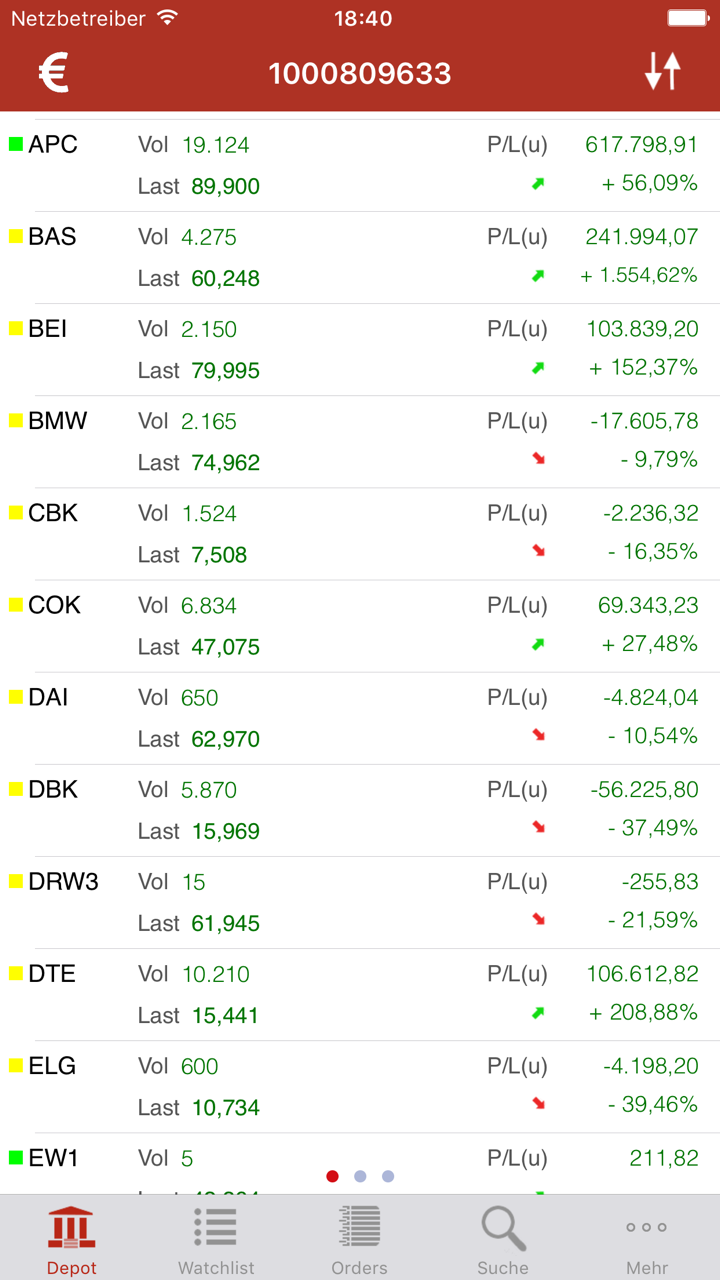Tap the green up arrow for DTE
This screenshot has width=720, height=1280.
click(538, 1013)
